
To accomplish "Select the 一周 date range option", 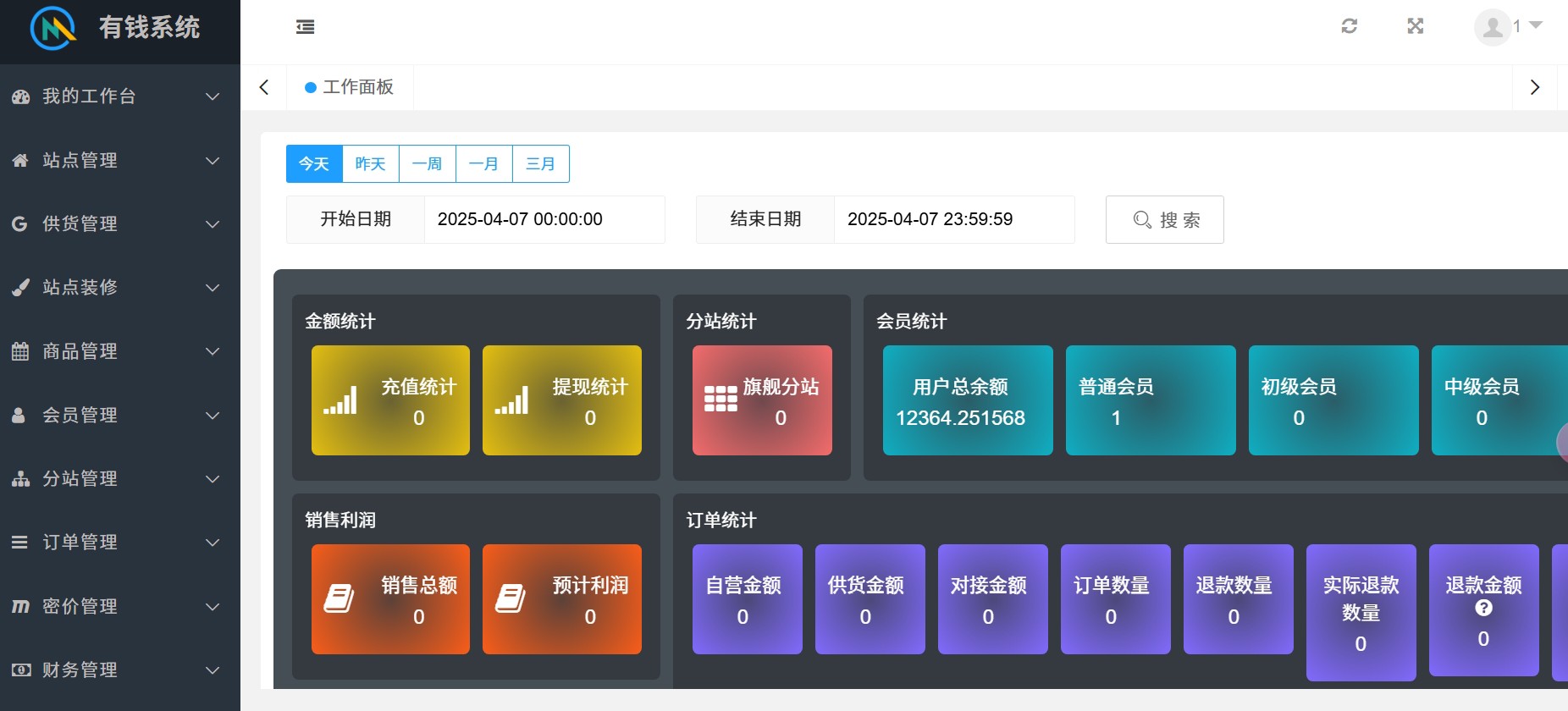I will (x=428, y=163).
